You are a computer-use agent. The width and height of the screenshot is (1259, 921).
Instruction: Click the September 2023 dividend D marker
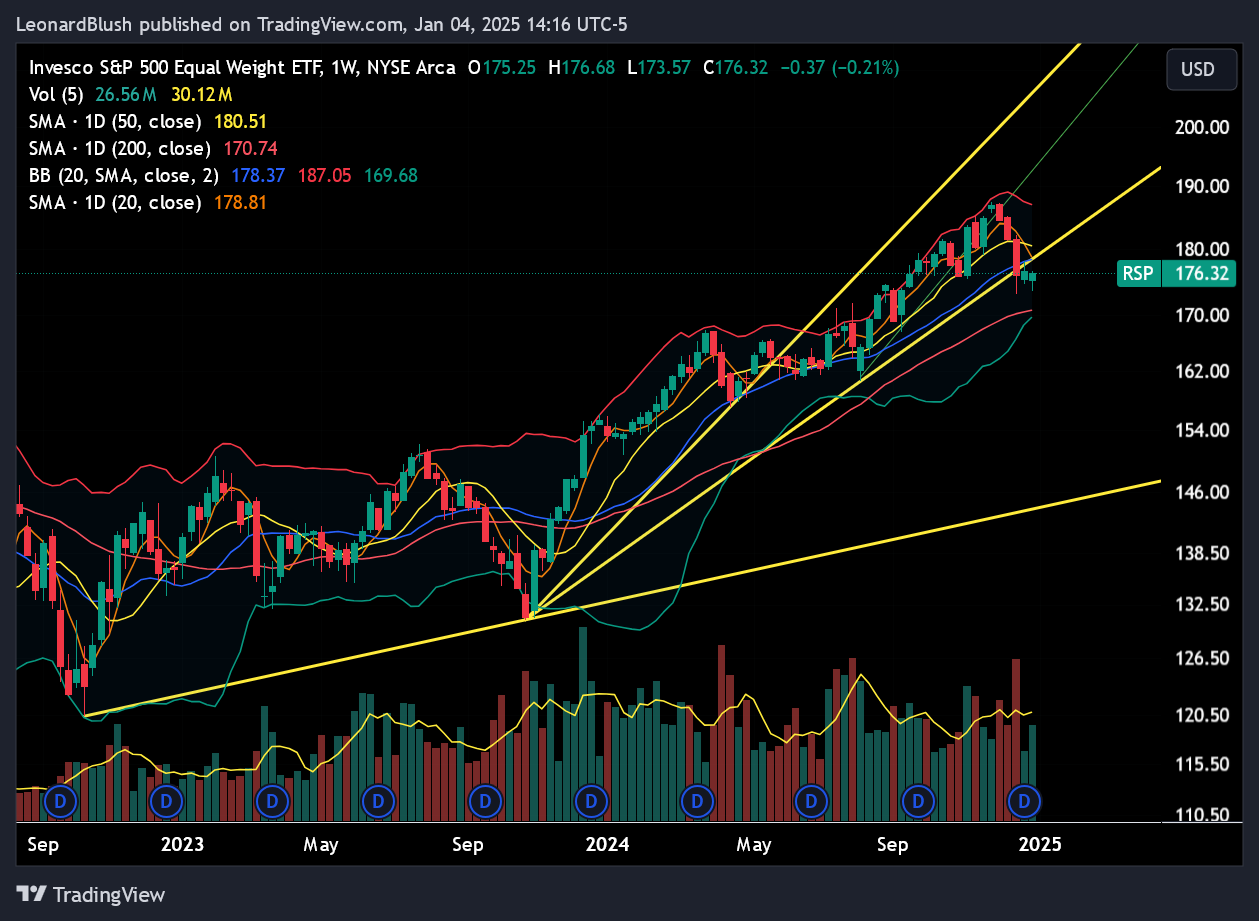pos(485,801)
